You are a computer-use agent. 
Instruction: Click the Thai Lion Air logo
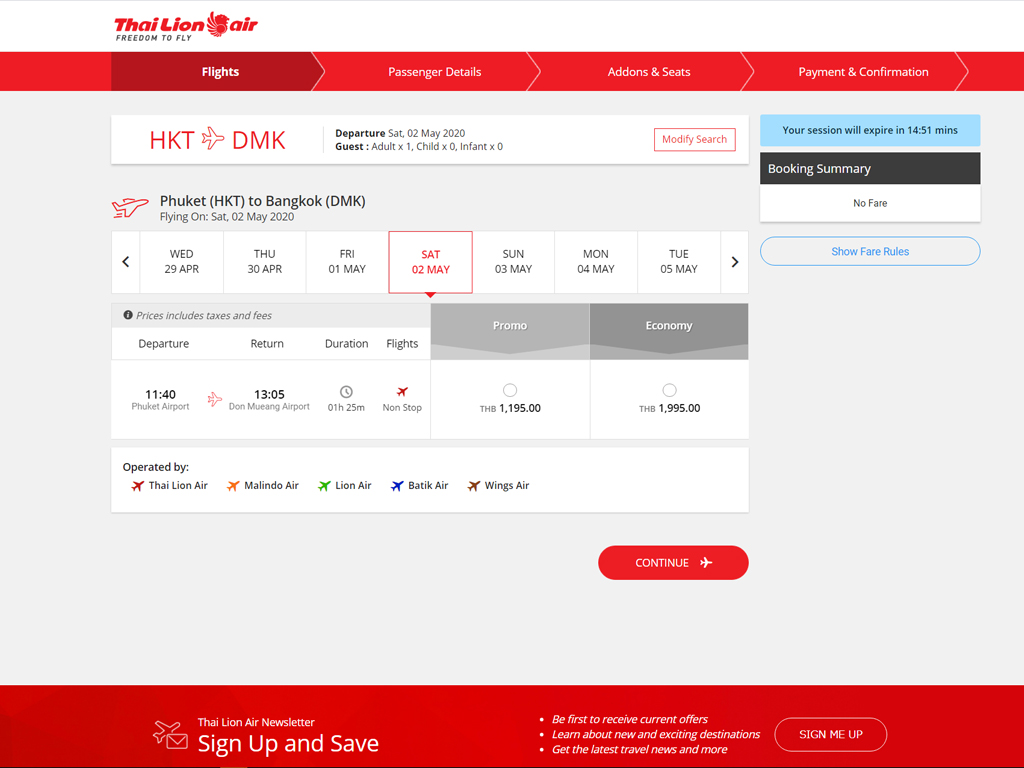click(x=185, y=27)
